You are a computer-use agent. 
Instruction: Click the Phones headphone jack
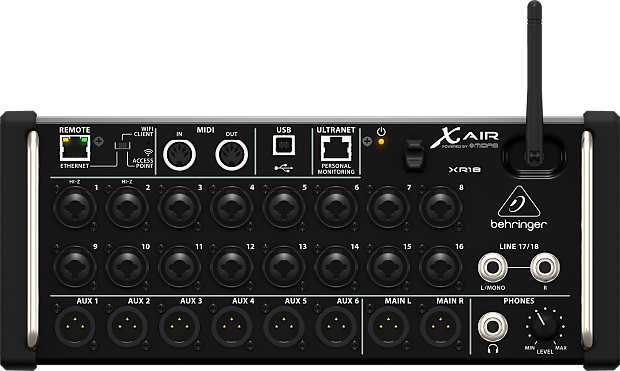tap(493, 327)
